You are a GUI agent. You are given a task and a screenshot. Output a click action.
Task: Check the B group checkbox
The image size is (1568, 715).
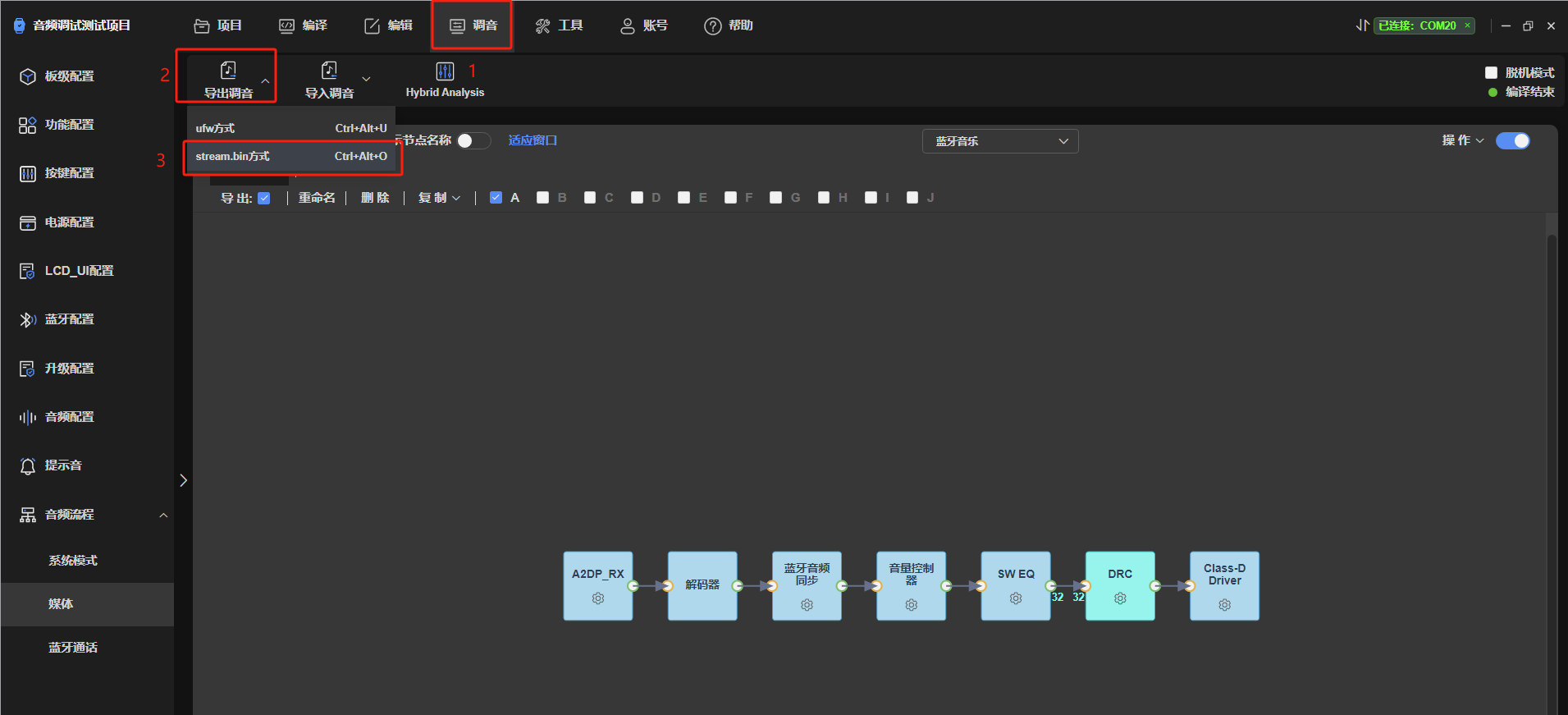tap(542, 197)
